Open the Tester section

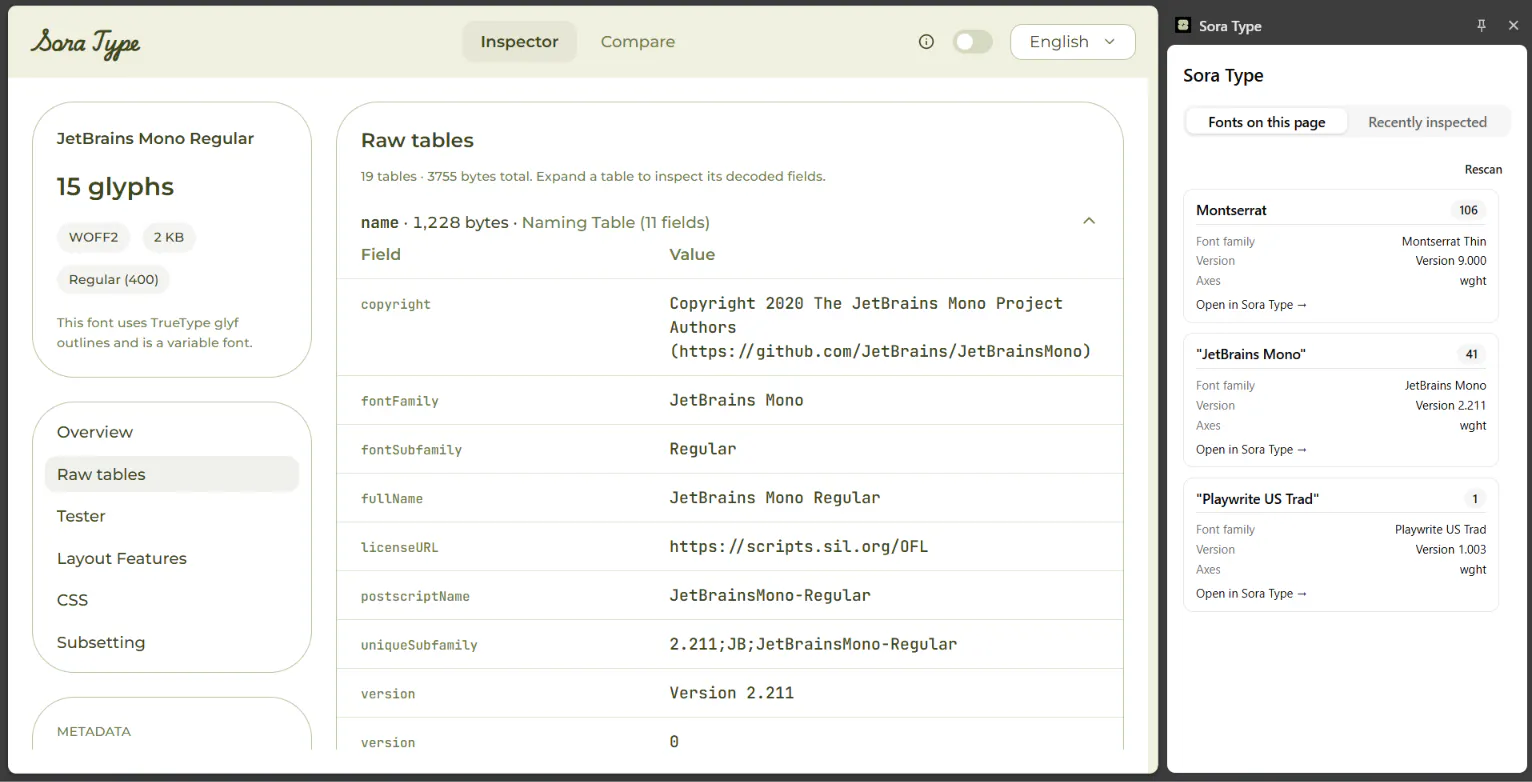(172, 516)
